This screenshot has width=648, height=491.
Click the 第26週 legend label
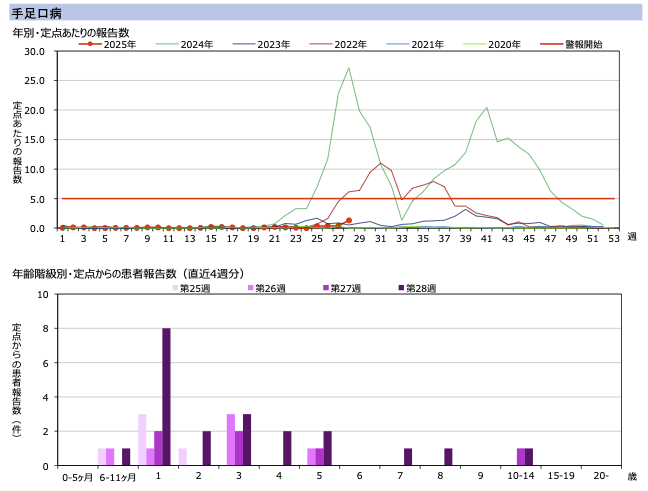click(270, 288)
